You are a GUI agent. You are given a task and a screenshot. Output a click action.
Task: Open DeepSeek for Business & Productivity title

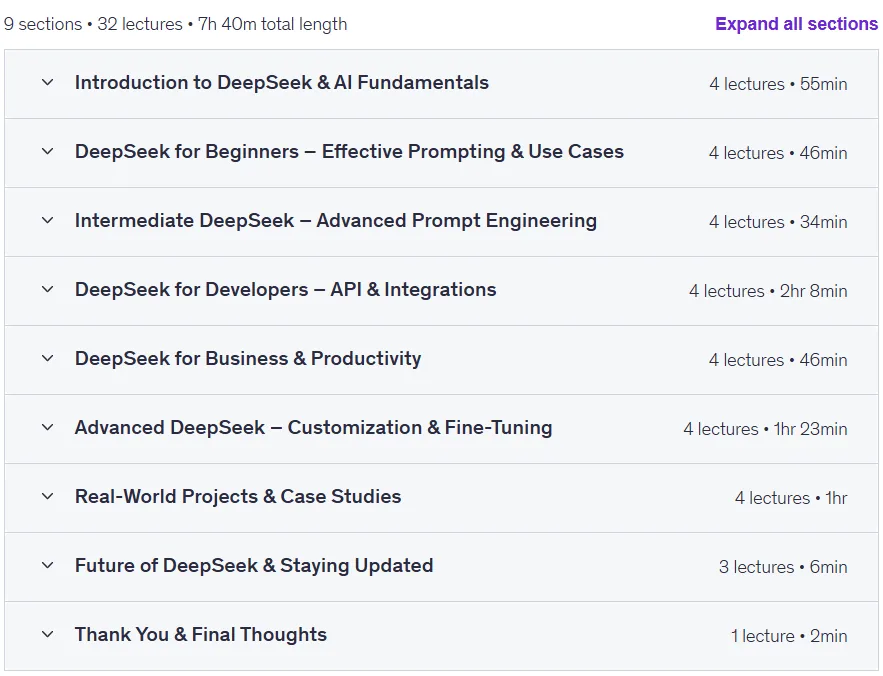(248, 359)
